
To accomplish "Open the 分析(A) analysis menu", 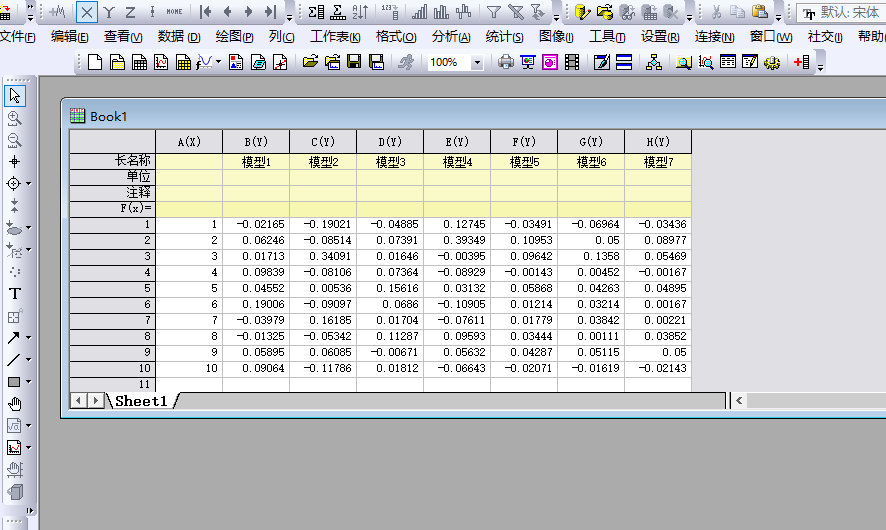I will (x=451, y=37).
